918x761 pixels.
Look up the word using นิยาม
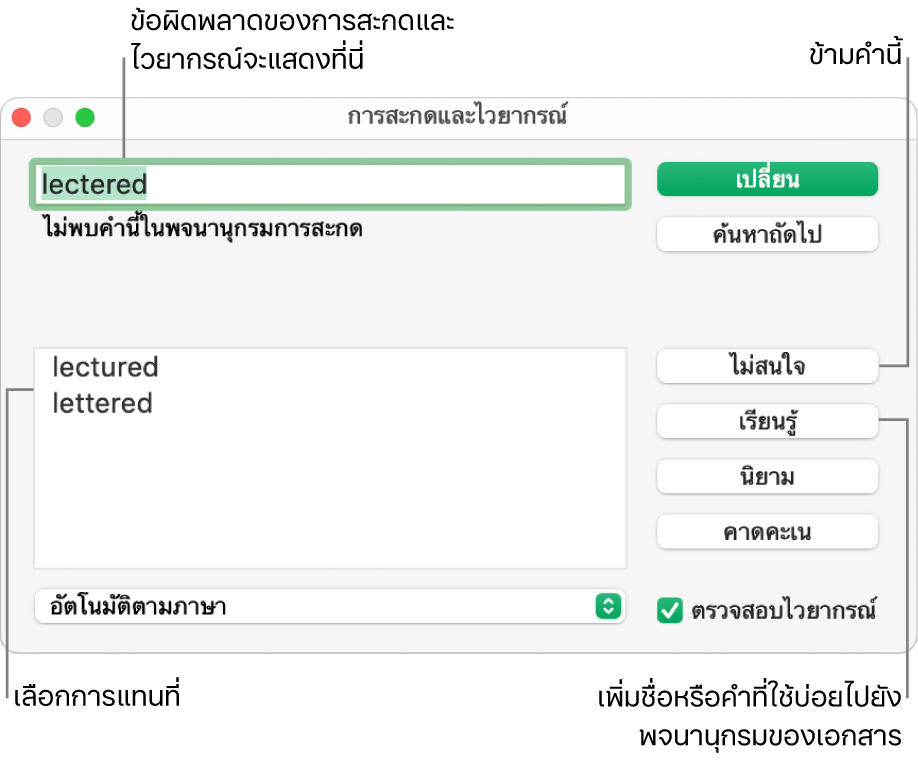pyautogui.click(x=767, y=477)
